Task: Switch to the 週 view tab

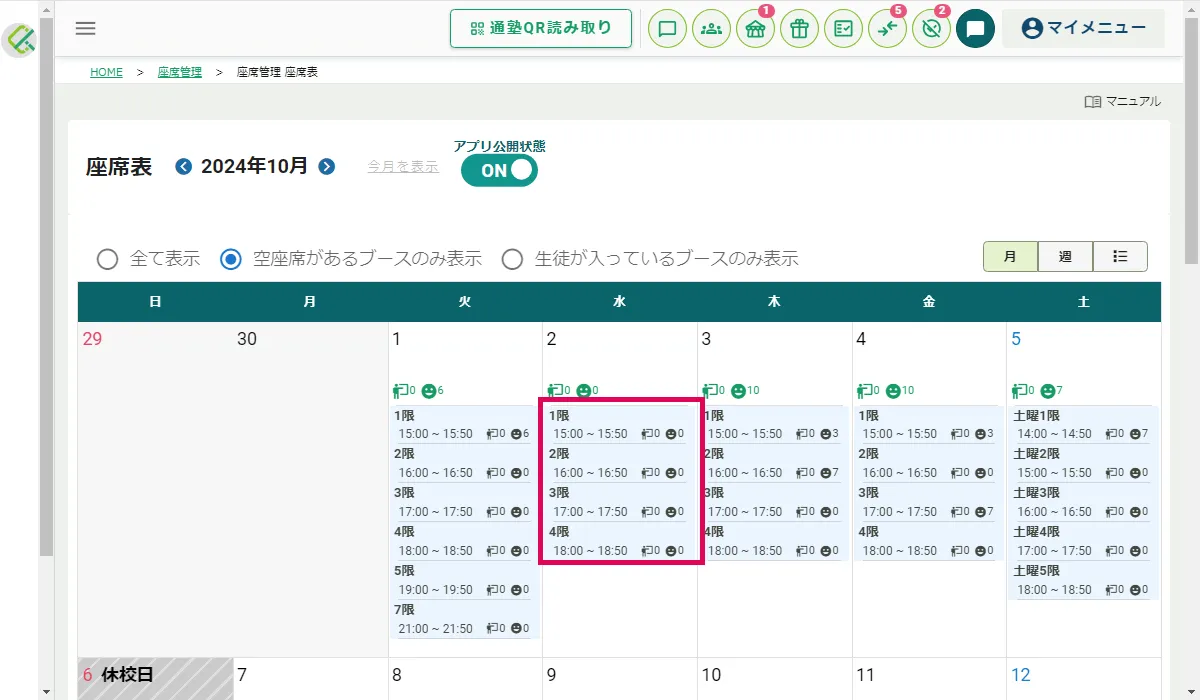Action: [1065, 257]
